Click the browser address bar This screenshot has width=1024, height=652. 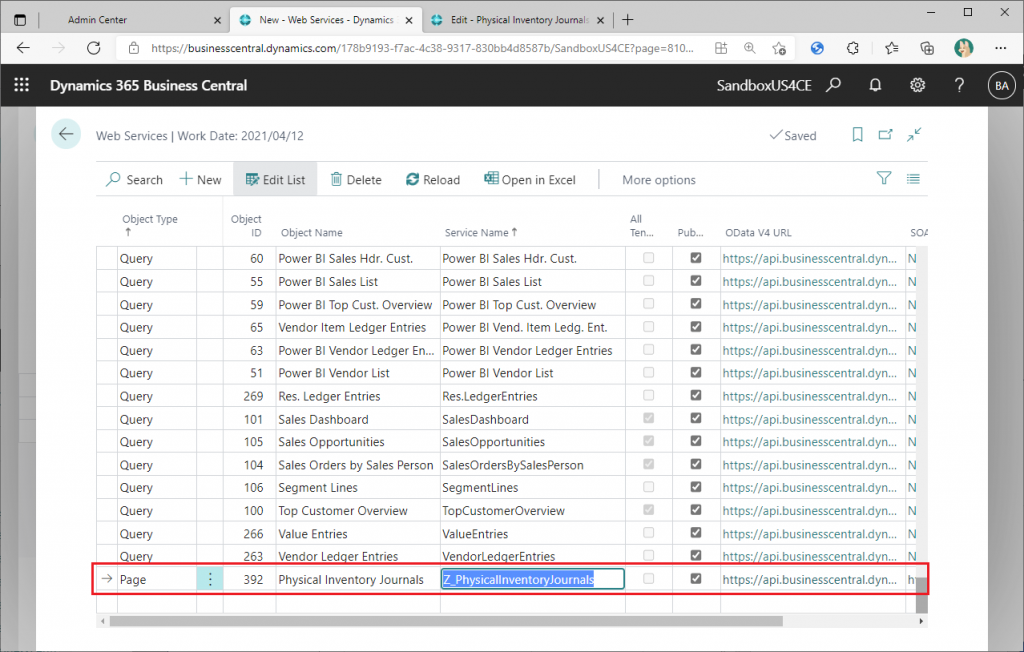[x=422, y=48]
